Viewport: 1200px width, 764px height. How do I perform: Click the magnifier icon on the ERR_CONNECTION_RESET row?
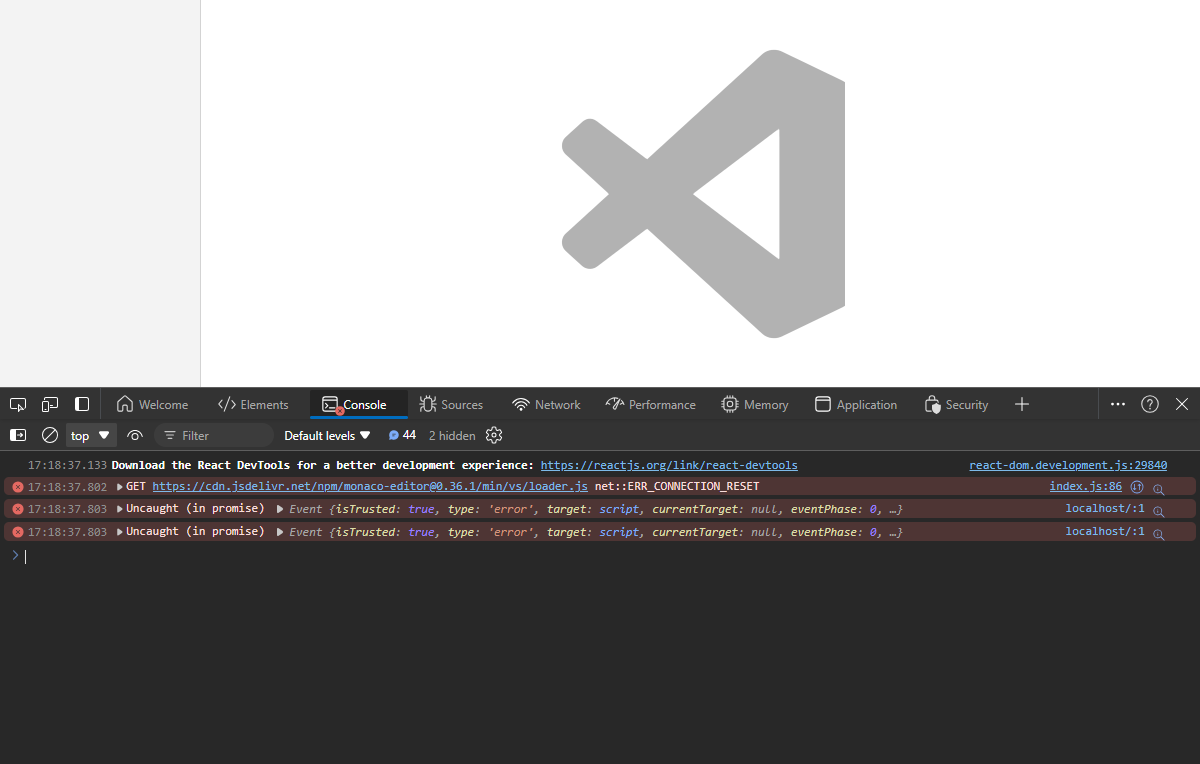click(1158, 489)
